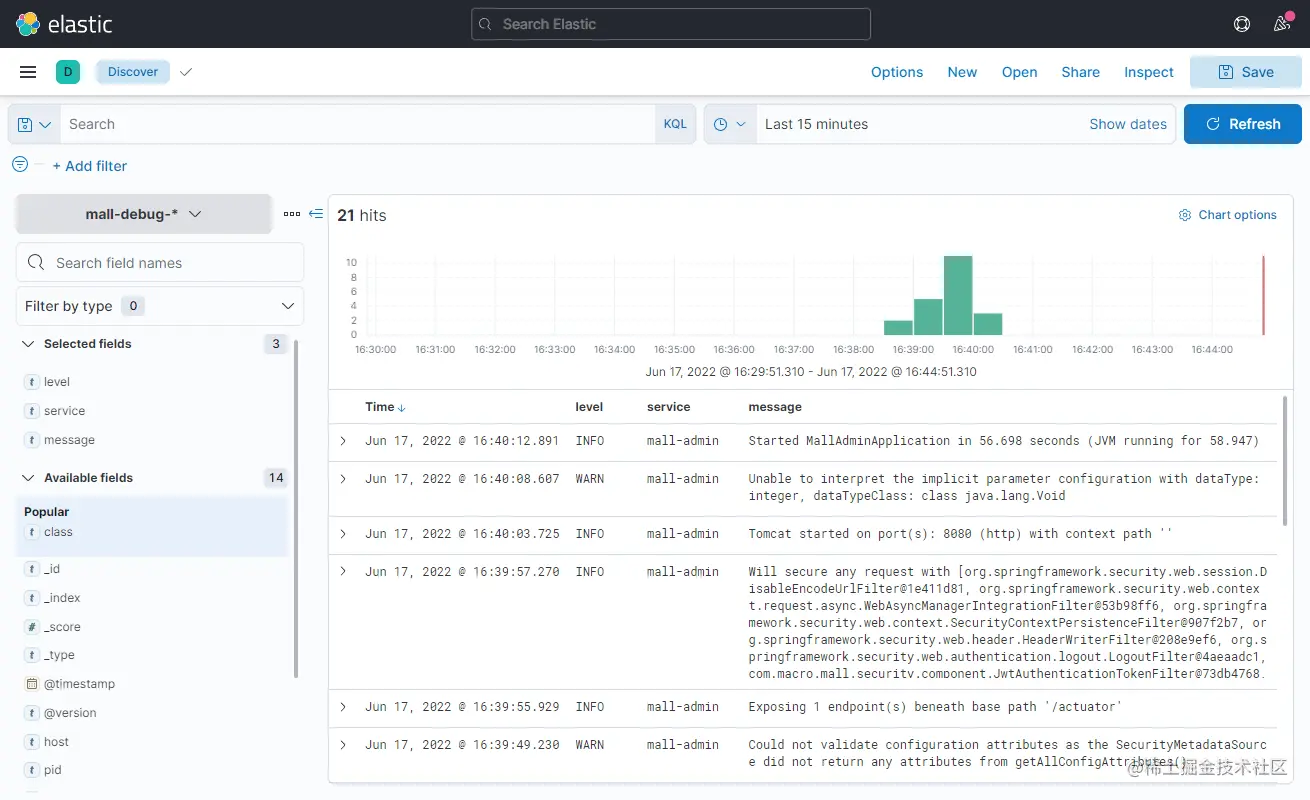Click 'Started MallAdminApplication' message text
Image resolution: width=1310 pixels, height=800 pixels.
pyautogui.click(x=1003, y=441)
